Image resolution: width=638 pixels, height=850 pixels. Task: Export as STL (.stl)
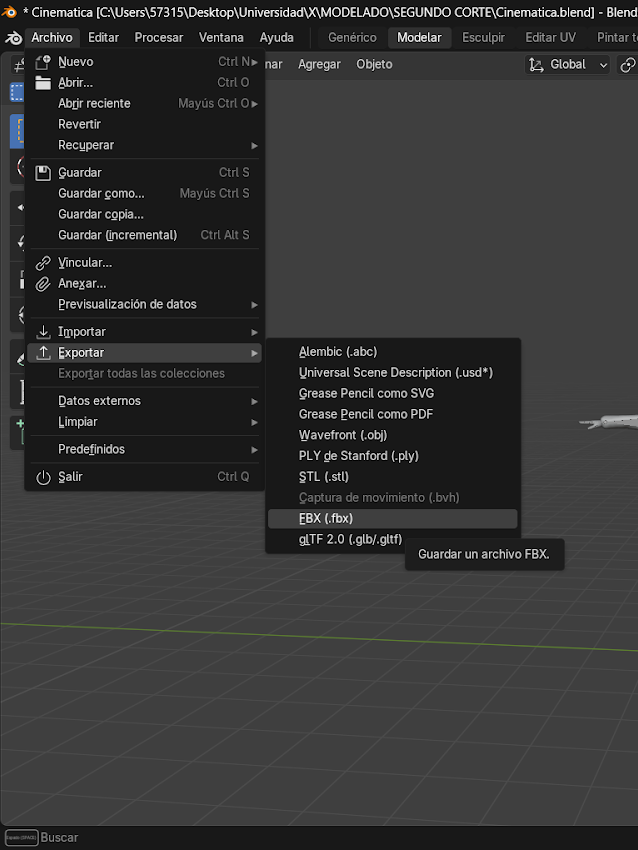pos(392,477)
